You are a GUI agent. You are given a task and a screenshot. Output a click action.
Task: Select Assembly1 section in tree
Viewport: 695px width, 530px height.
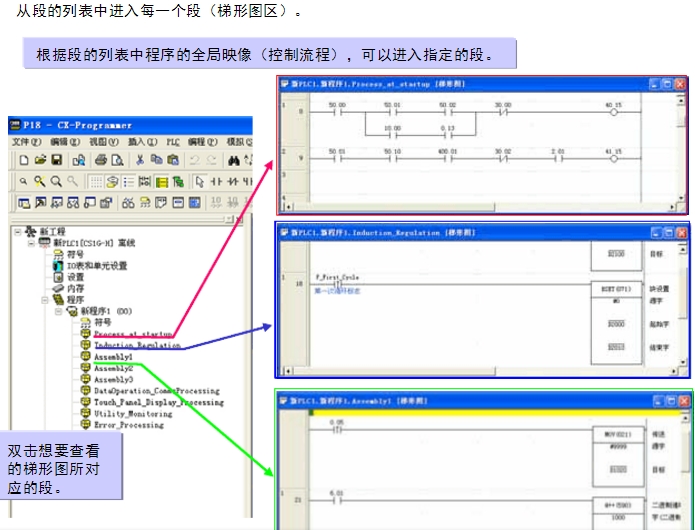[x=113, y=357]
